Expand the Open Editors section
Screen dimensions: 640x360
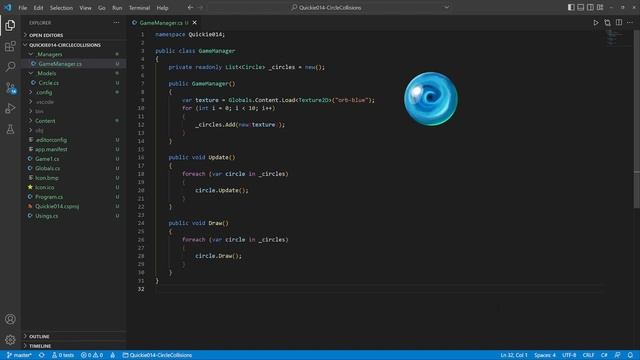coord(73,35)
